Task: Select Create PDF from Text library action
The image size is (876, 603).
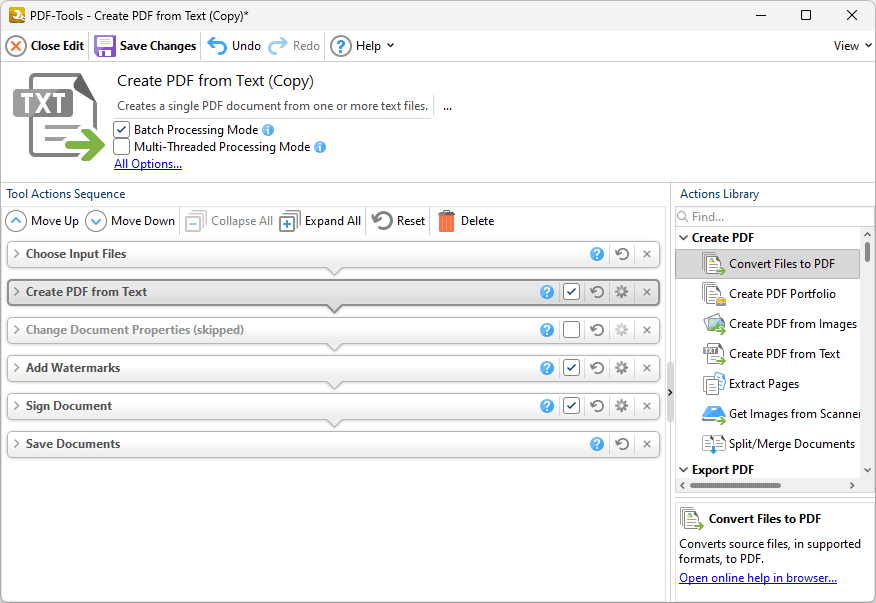Action: coord(768,354)
